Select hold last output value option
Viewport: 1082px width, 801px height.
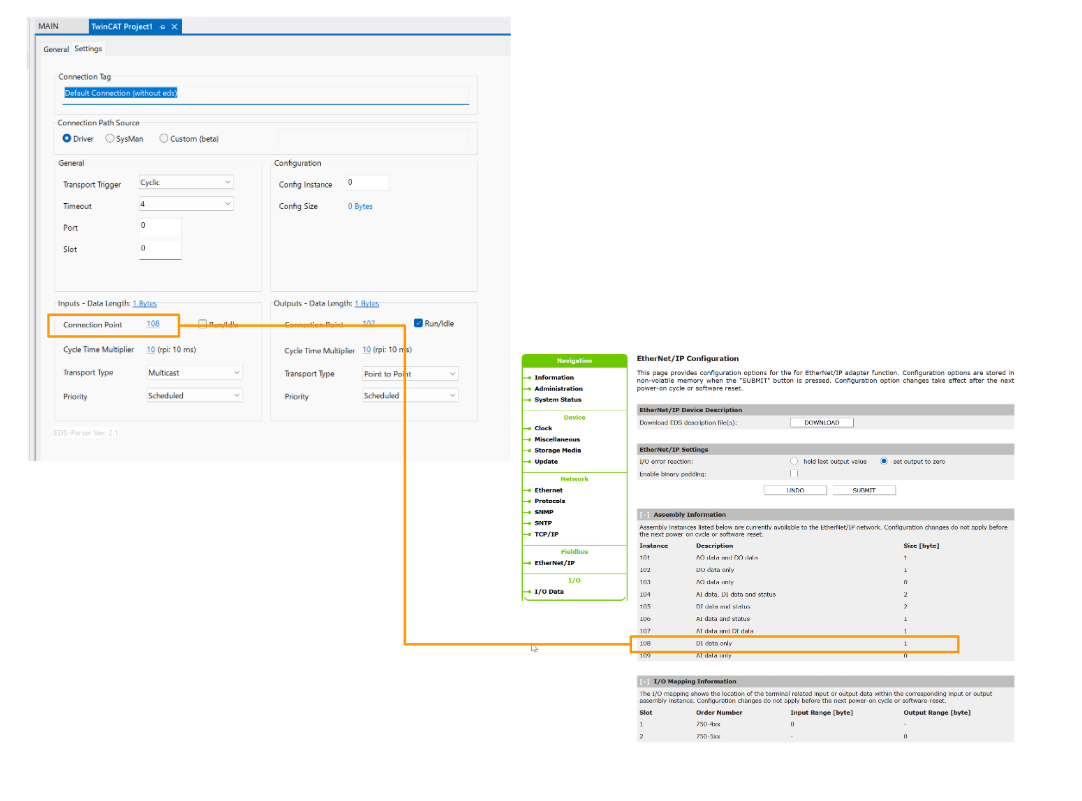tap(794, 461)
